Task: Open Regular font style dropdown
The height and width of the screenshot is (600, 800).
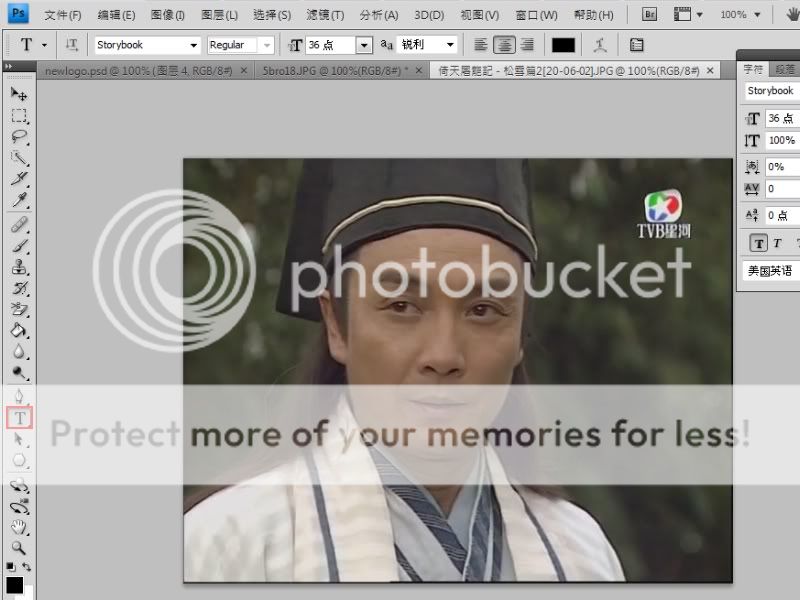Action: click(x=266, y=45)
